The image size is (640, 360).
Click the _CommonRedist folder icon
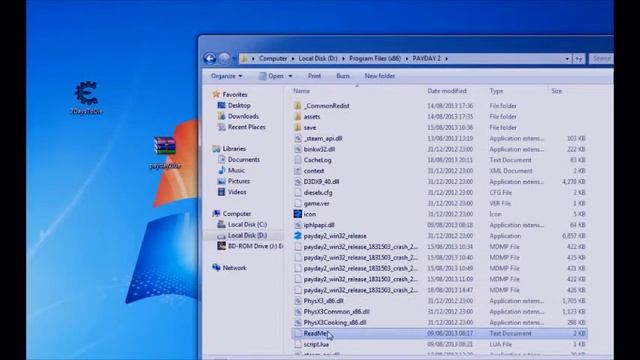(298, 106)
